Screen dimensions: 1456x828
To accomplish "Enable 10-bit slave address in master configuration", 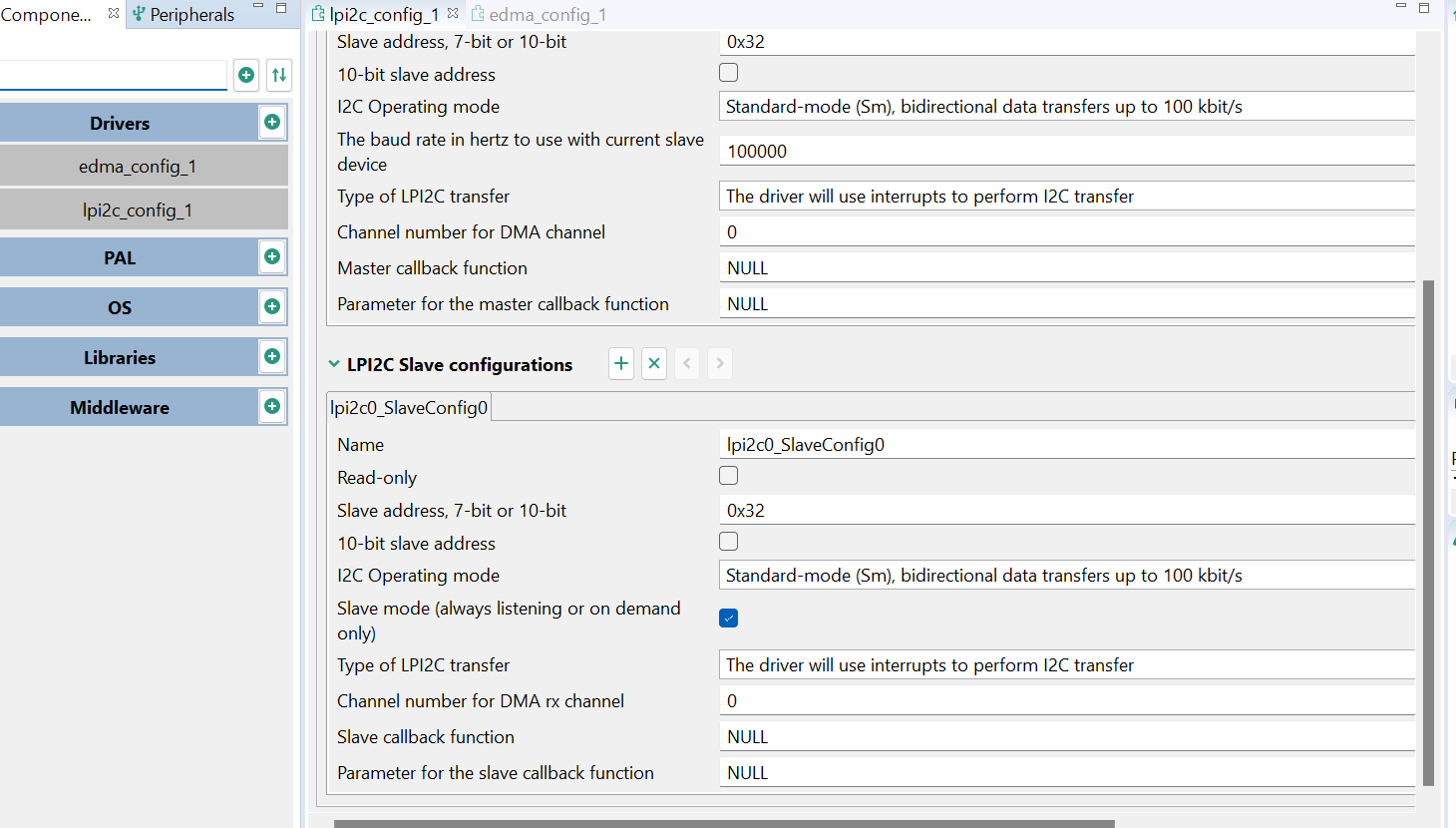I will [x=729, y=73].
